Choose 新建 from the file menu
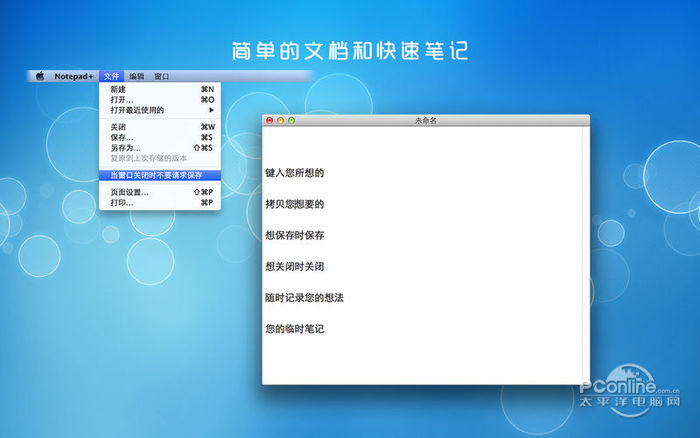 tap(160, 89)
